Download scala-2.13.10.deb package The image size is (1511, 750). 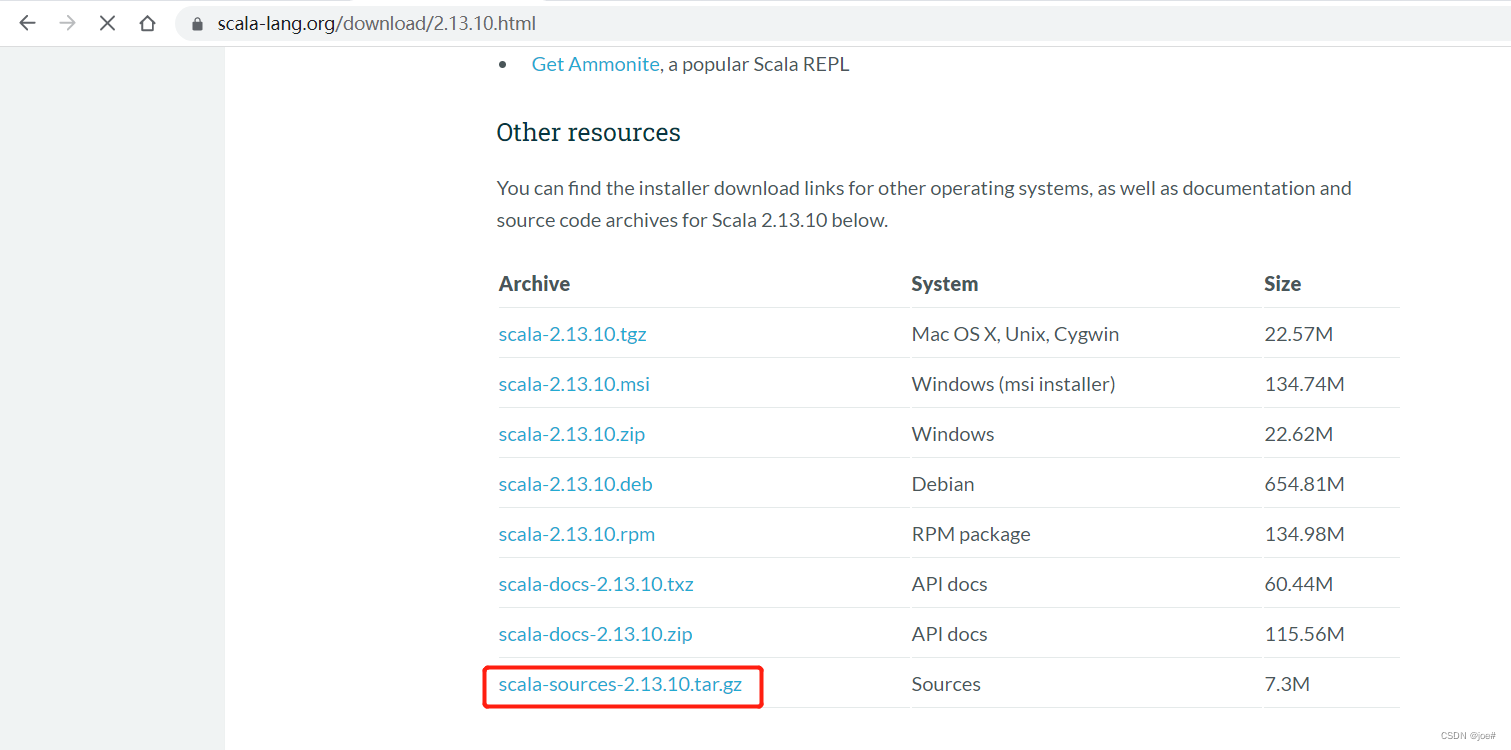576,484
